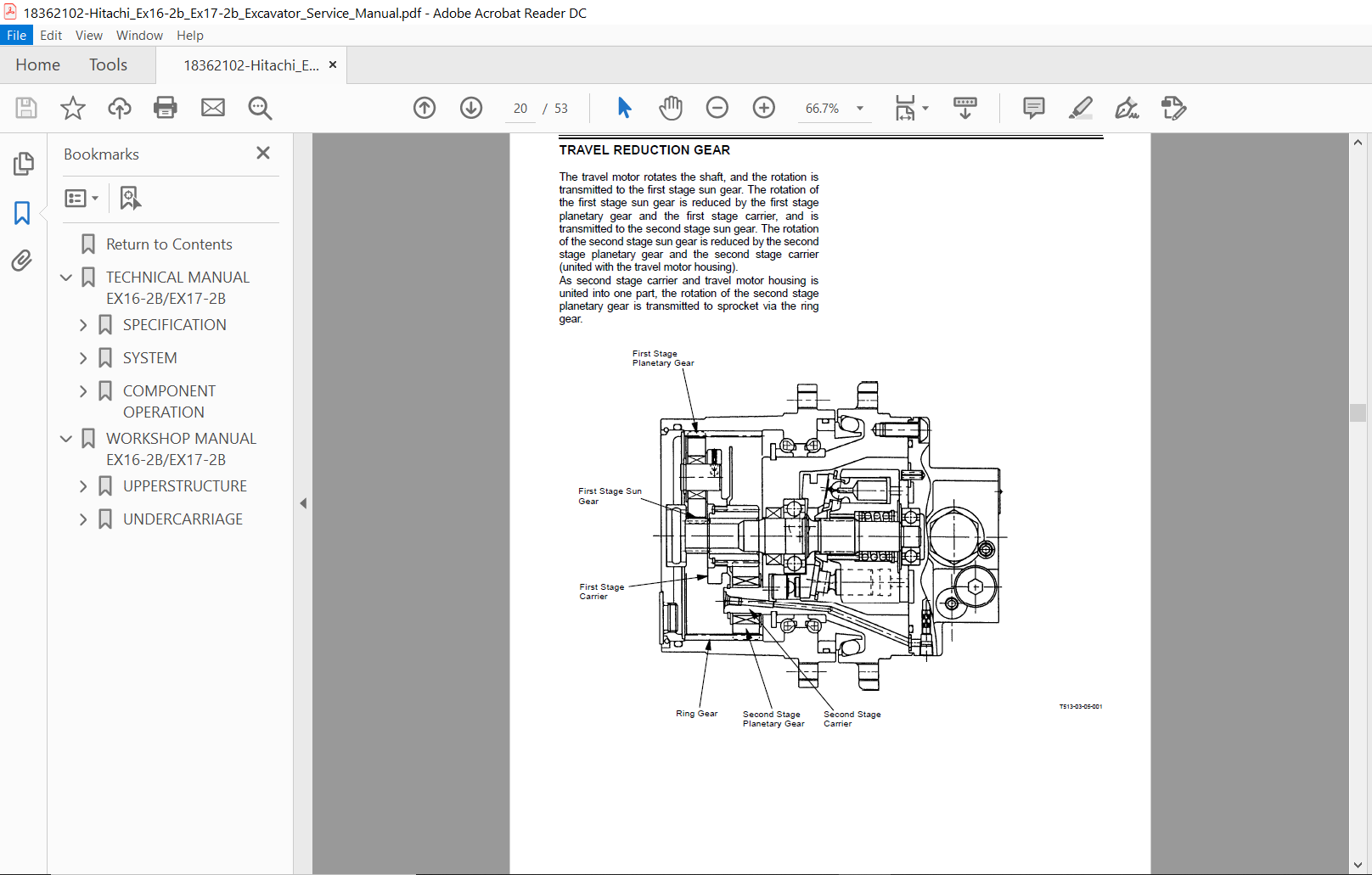Click scrollbar up arrow
The width and height of the screenshot is (1372, 875).
[x=1358, y=143]
